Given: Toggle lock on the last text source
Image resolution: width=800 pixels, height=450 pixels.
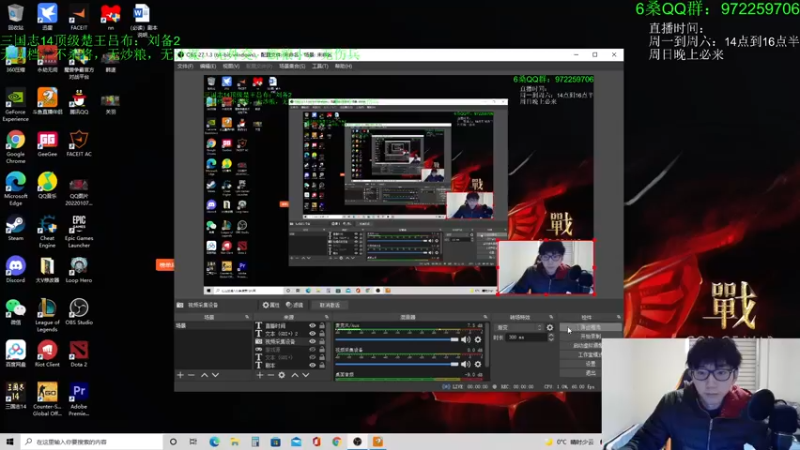Looking at the screenshot, I should tap(322, 365).
